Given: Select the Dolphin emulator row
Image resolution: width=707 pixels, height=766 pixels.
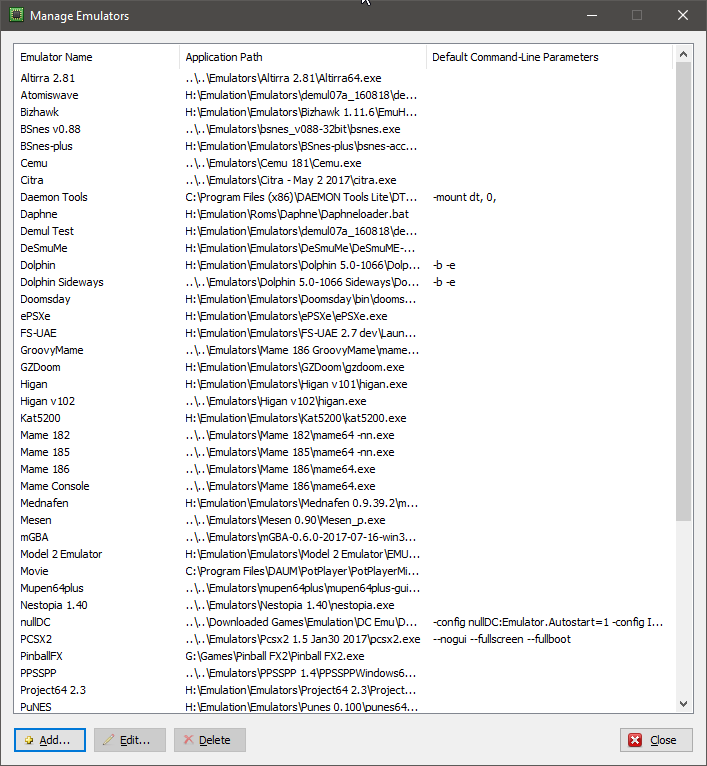Looking at the screenshot, I should (344, 265).
